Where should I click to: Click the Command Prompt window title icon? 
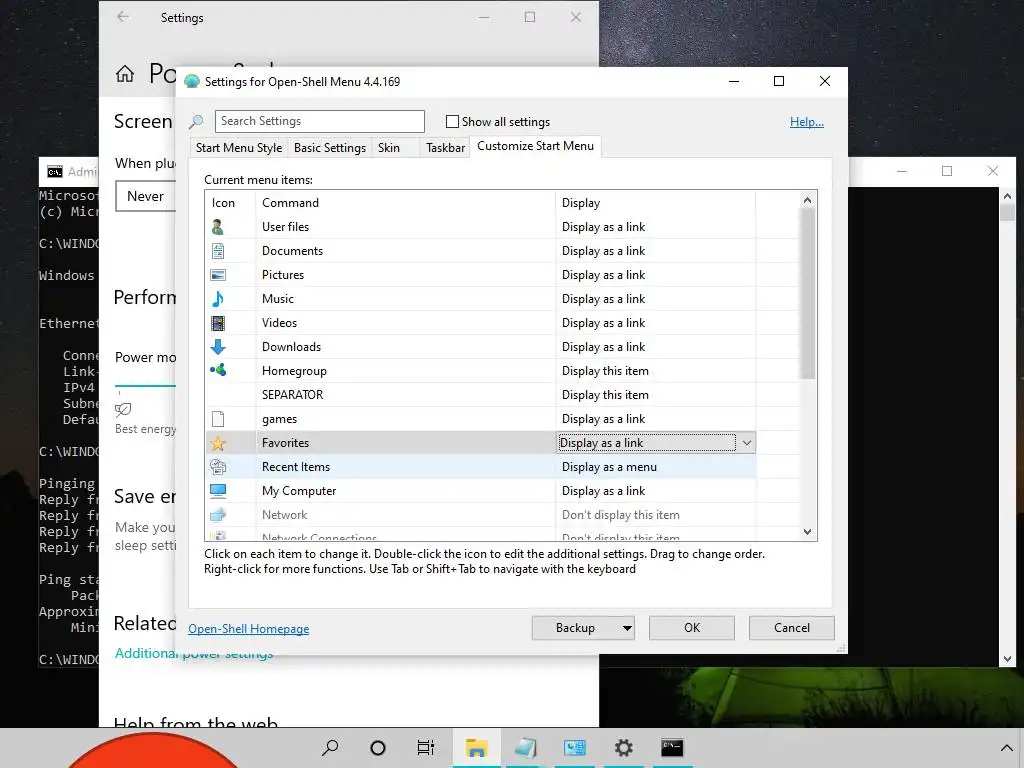point(55,172)
